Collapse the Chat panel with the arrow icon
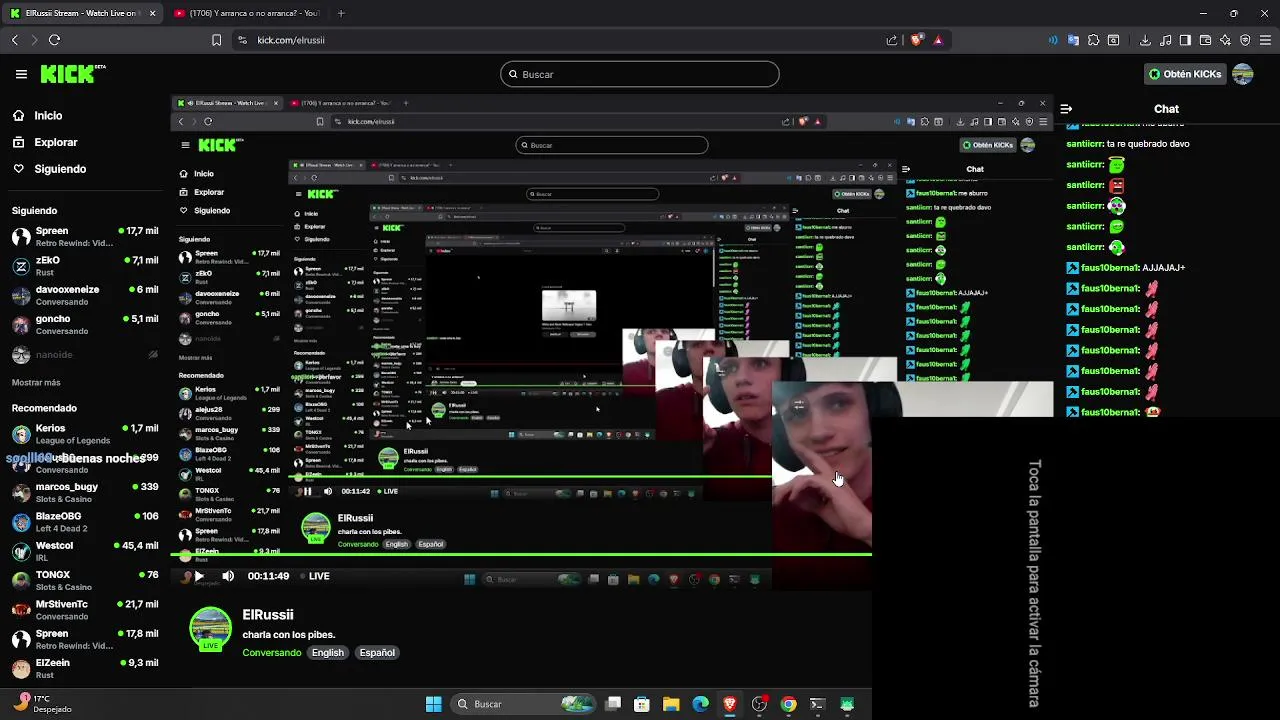Screen dimensions: 1280x720 (1066, 109)
